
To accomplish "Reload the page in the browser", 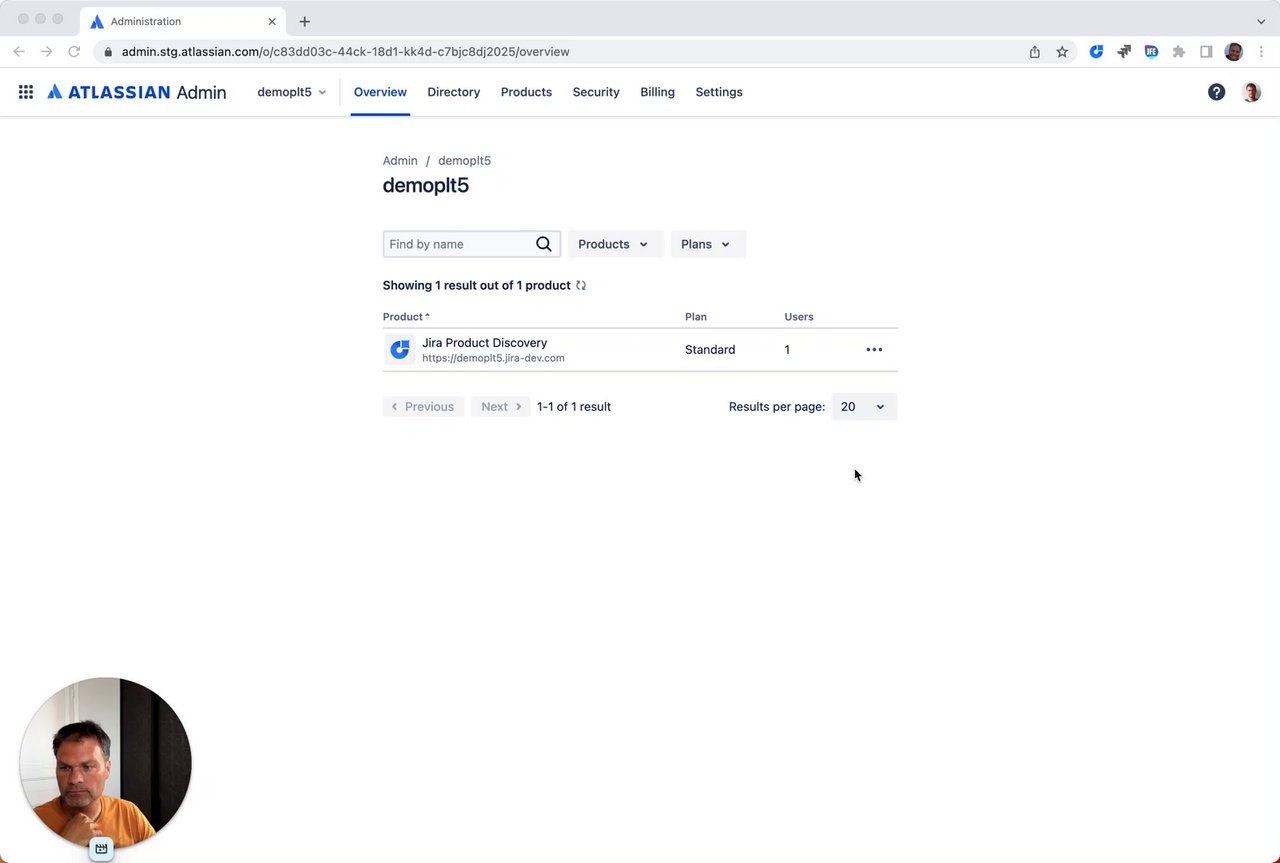I will point(74,51).
